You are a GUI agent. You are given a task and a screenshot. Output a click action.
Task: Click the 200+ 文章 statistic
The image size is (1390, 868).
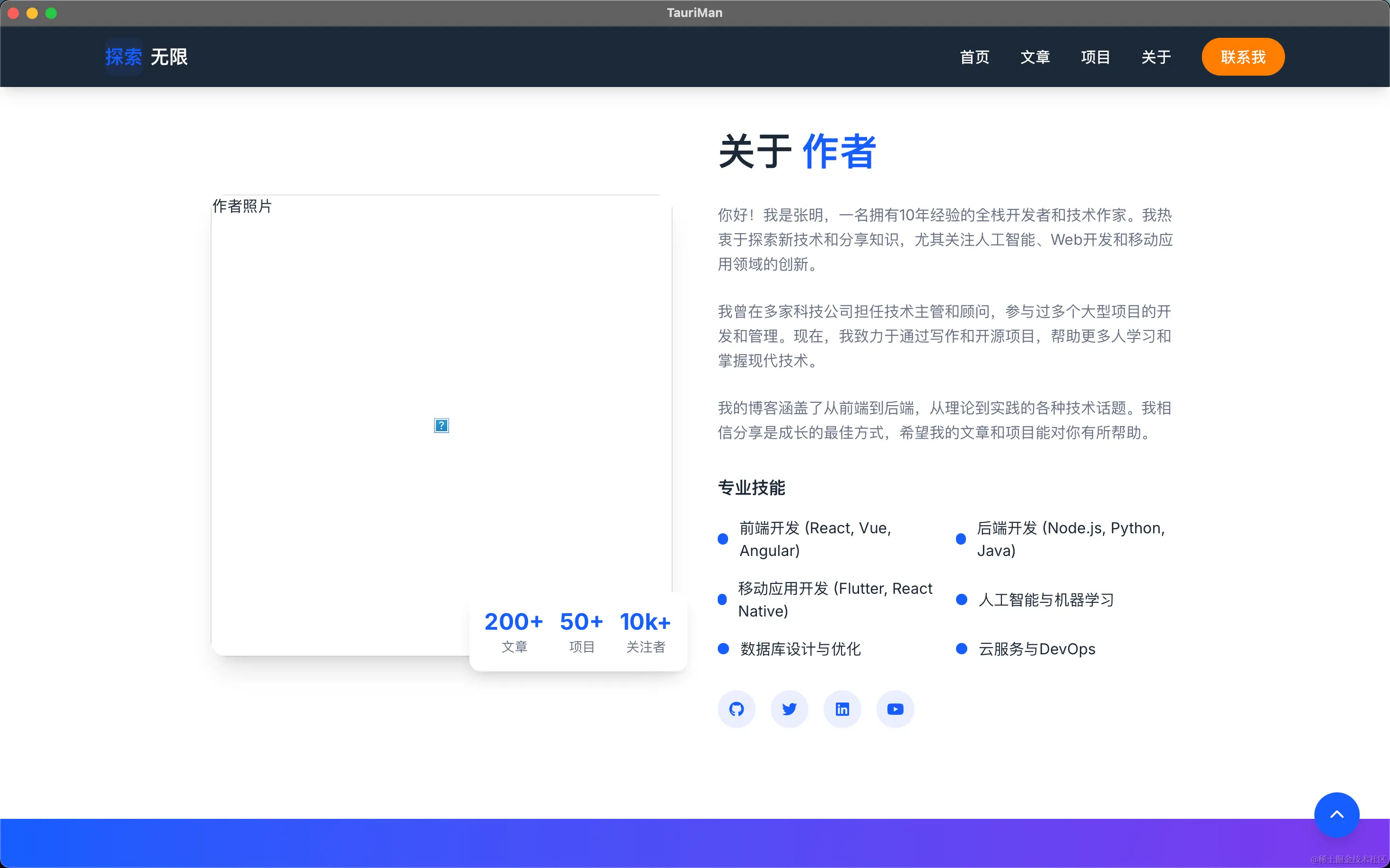point(514,632)
